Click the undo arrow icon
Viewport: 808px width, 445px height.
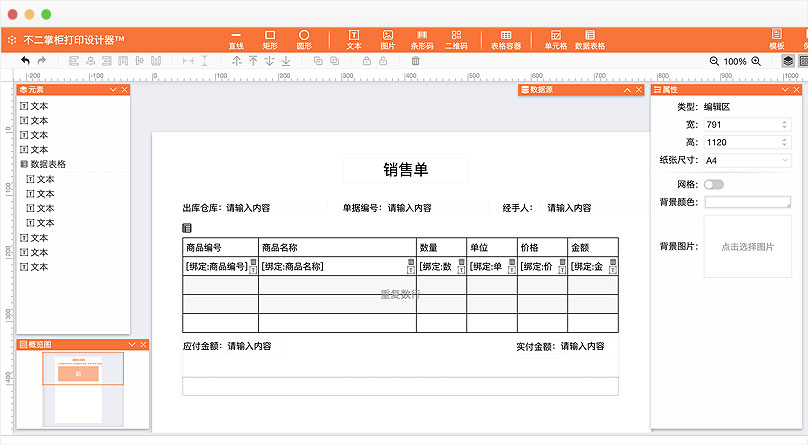point(25,61)
